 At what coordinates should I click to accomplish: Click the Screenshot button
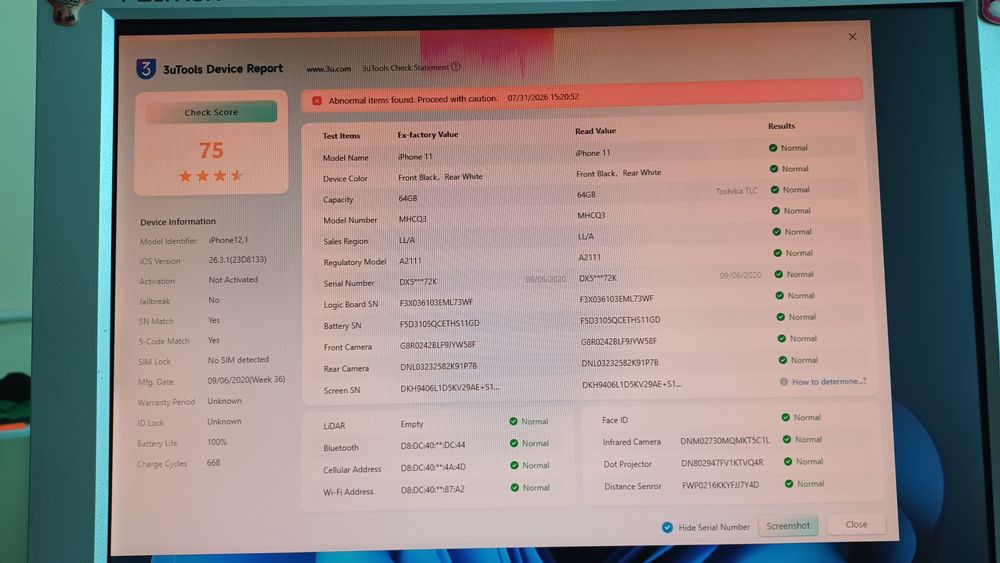click(x=788, y=526)
